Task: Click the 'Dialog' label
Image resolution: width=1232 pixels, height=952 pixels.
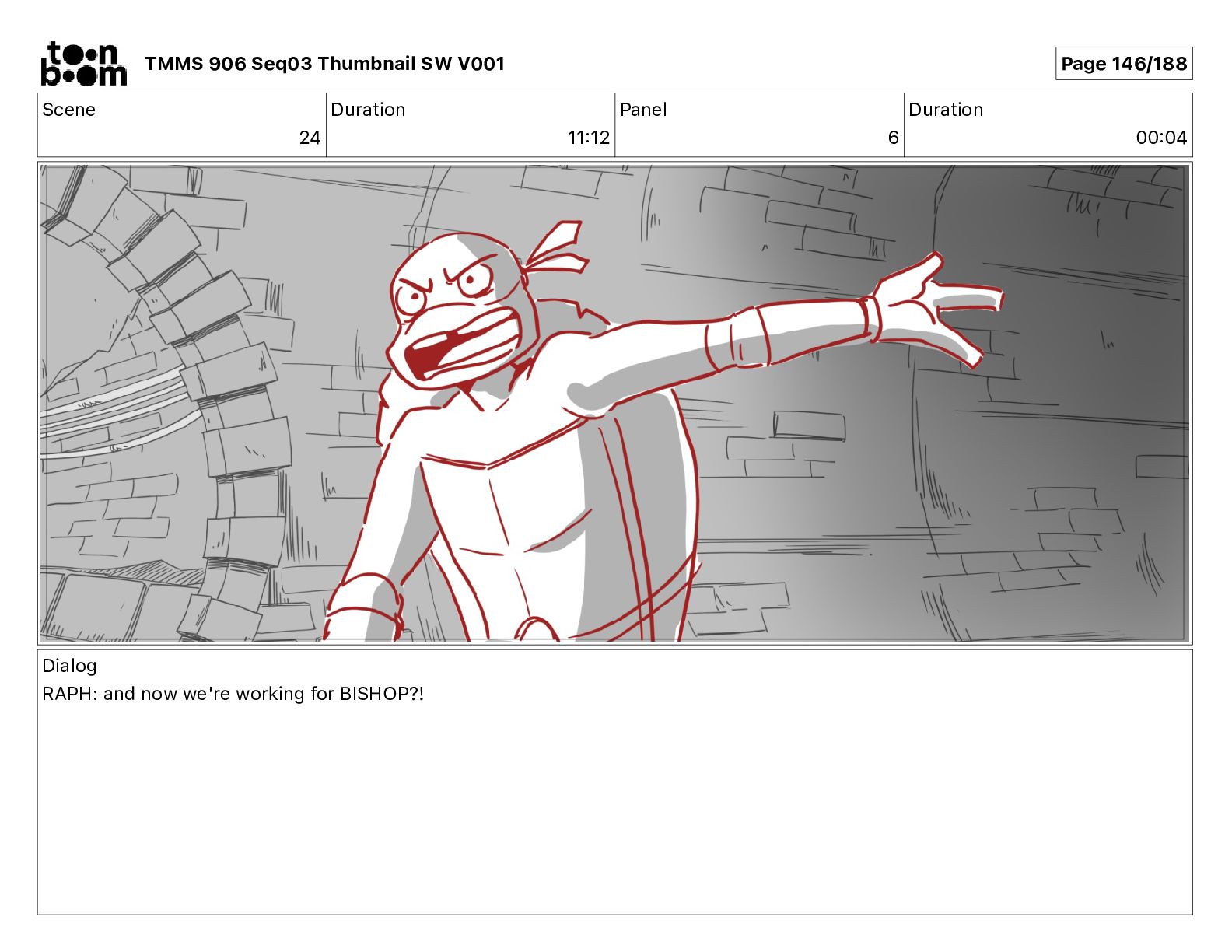Action: click(x=69, y=666)
